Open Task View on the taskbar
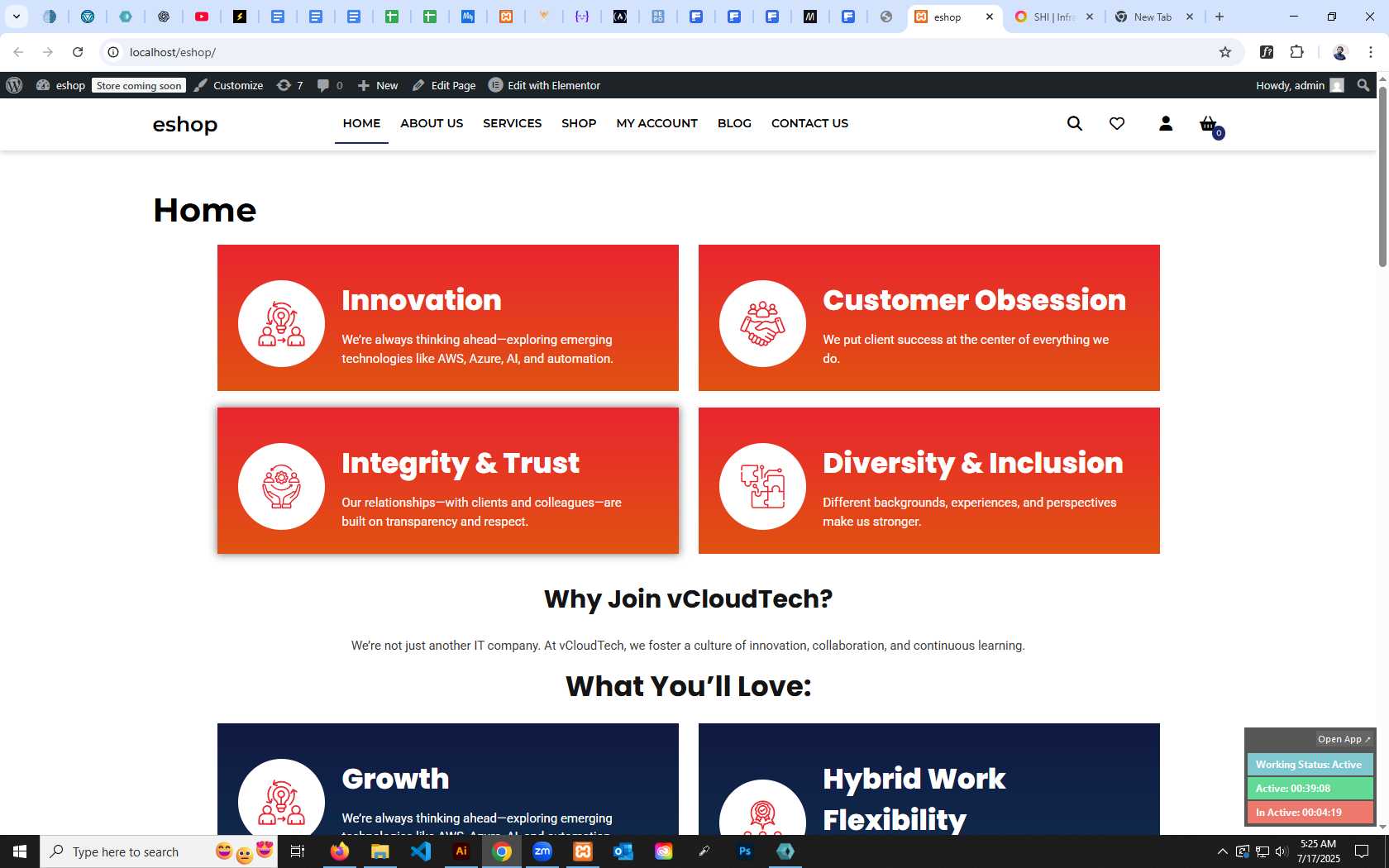 (x=298, y=851)
